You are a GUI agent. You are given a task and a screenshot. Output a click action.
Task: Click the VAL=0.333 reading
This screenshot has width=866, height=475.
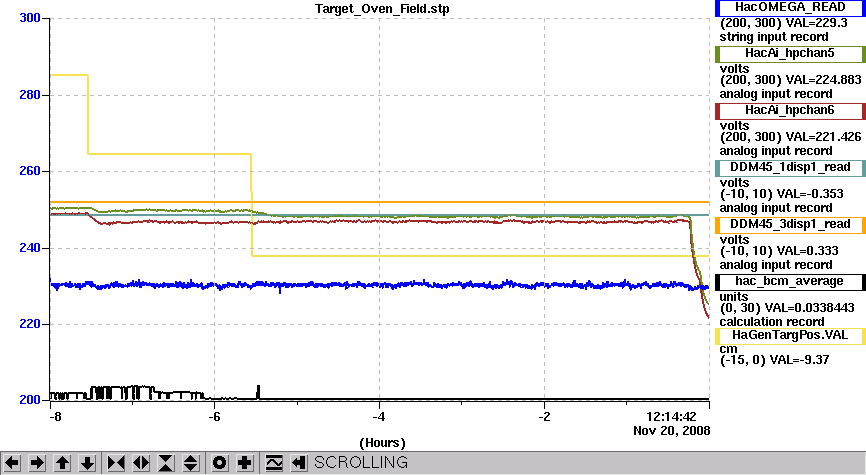(x=807, y=251)
